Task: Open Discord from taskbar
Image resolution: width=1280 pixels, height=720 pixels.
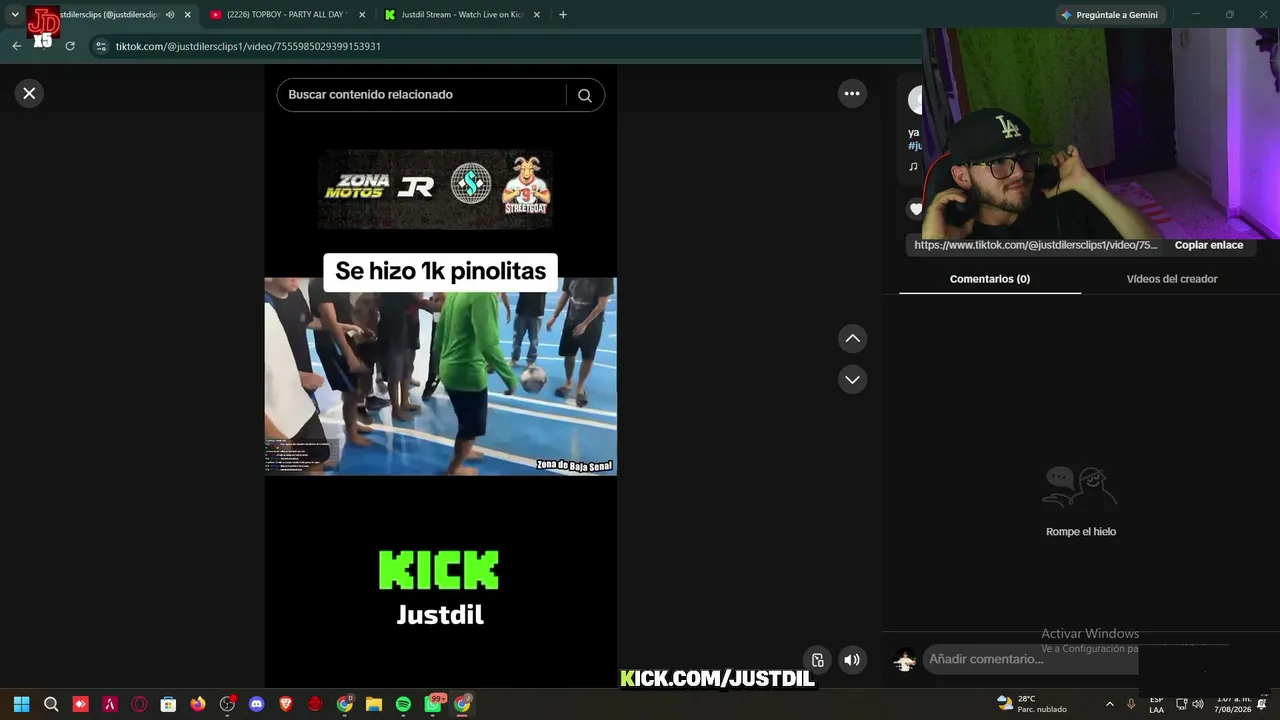Action: pos(256,704)
